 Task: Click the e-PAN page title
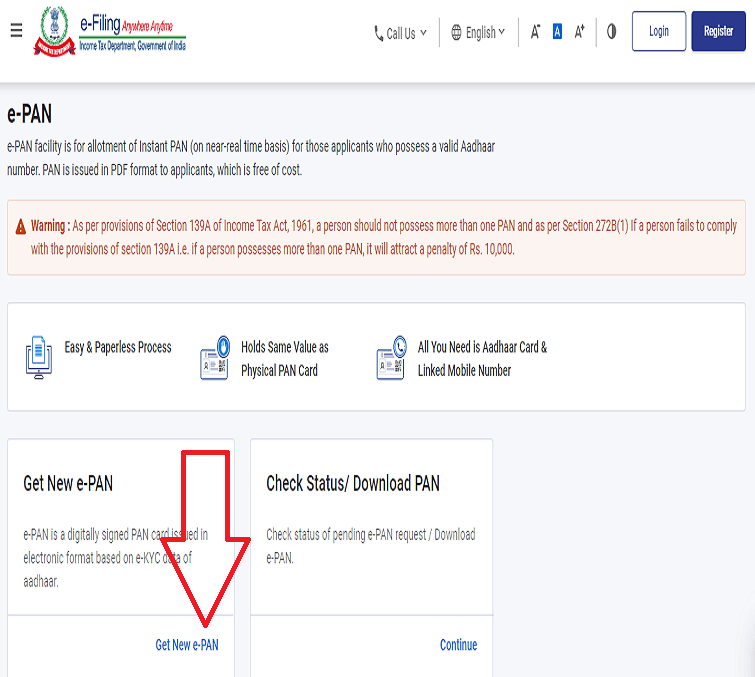(29, 114)
